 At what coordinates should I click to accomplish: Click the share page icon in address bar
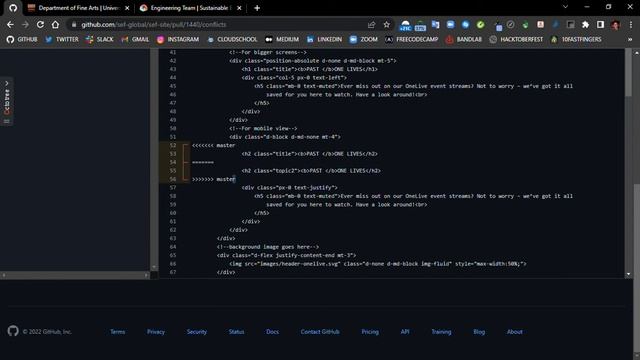coord(371,24)
